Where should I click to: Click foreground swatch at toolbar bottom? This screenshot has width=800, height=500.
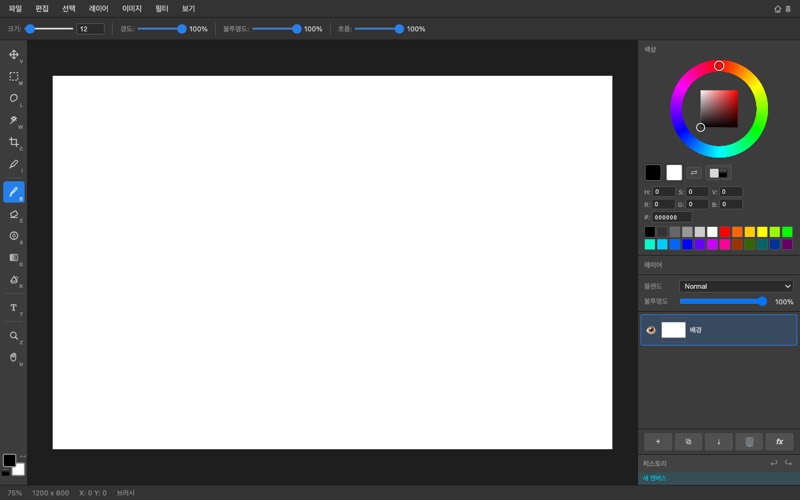point(9,460)
